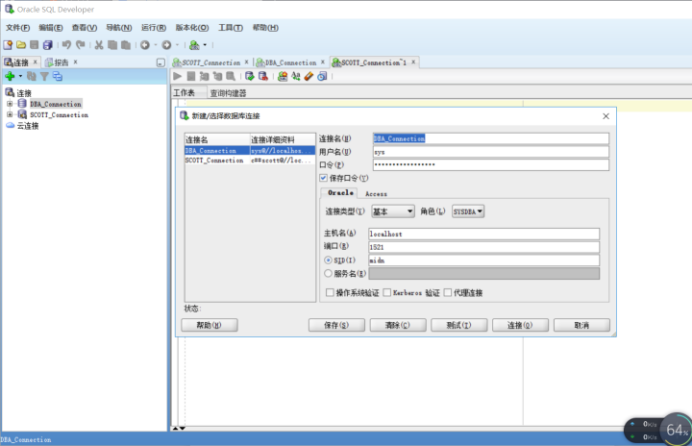
Task: Click the Clear eraser icon in worksheet toolbar
Action: point(309,76)
